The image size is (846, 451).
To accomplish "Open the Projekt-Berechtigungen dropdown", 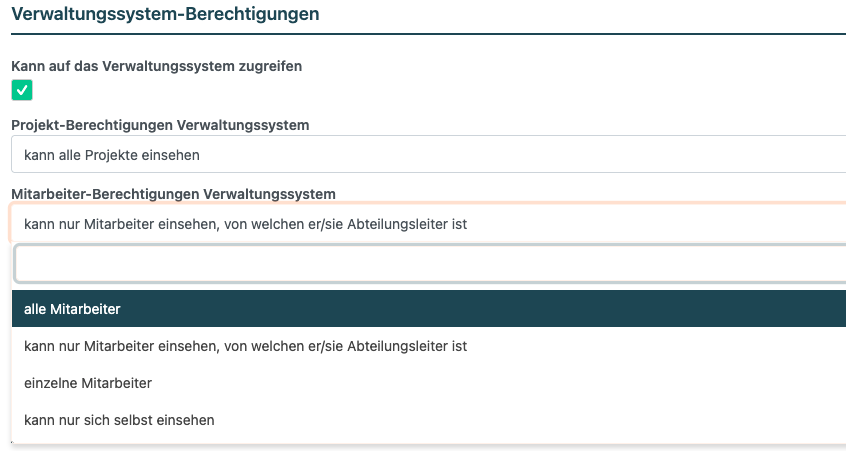I will pos(428,155).
